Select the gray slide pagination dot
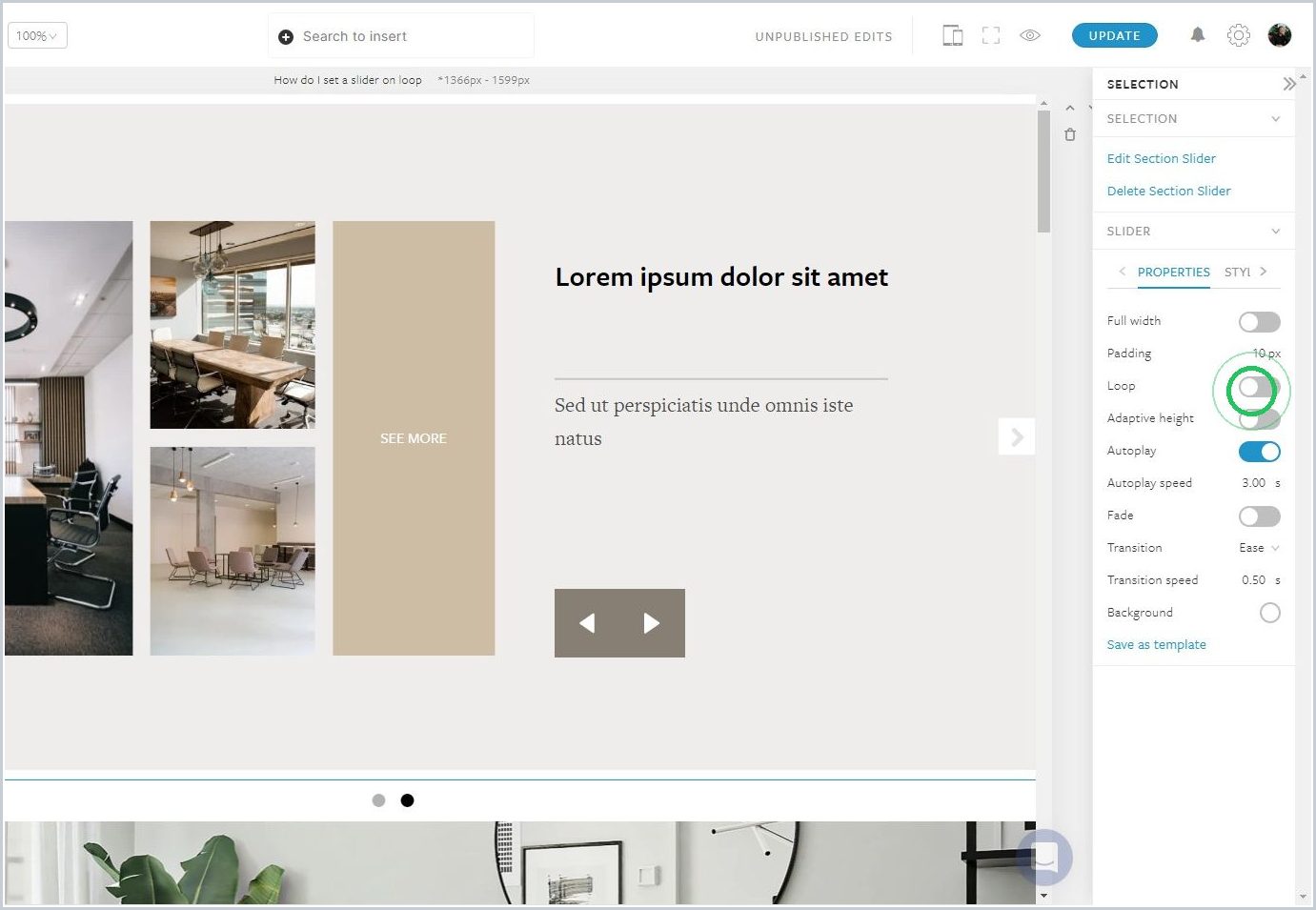Viewport: 1316px width, 910px height. pos(378,800)
